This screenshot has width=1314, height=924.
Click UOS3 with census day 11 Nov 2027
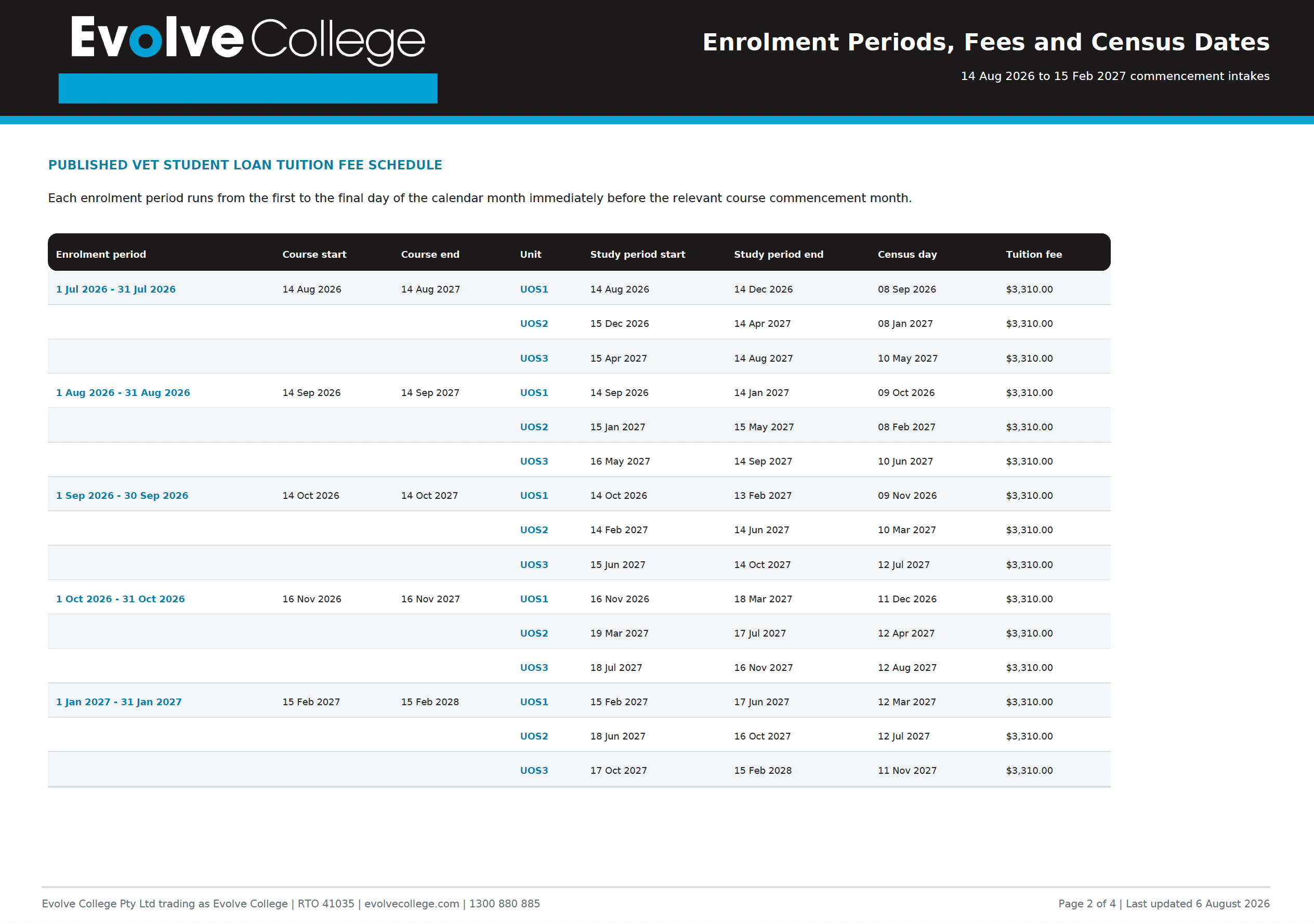pos(534,770)
